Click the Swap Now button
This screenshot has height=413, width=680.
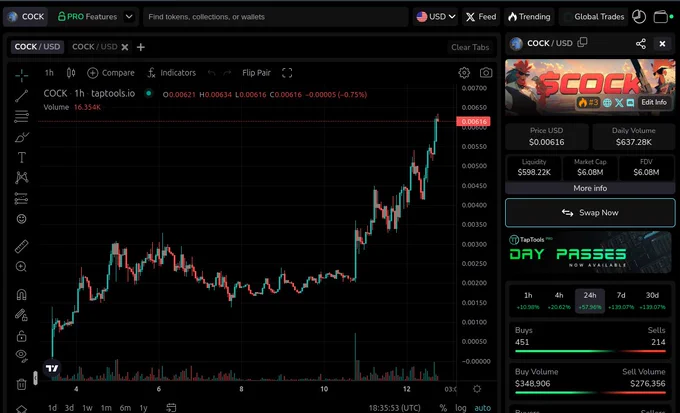[590, 213]
